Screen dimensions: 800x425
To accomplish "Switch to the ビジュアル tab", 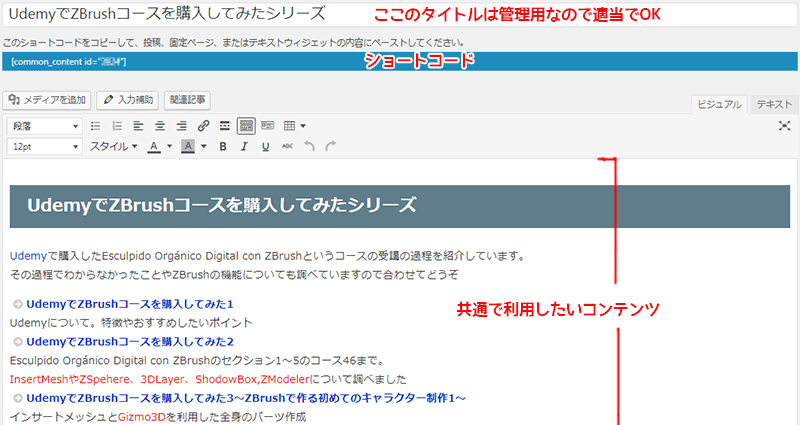I will point(721,104).
